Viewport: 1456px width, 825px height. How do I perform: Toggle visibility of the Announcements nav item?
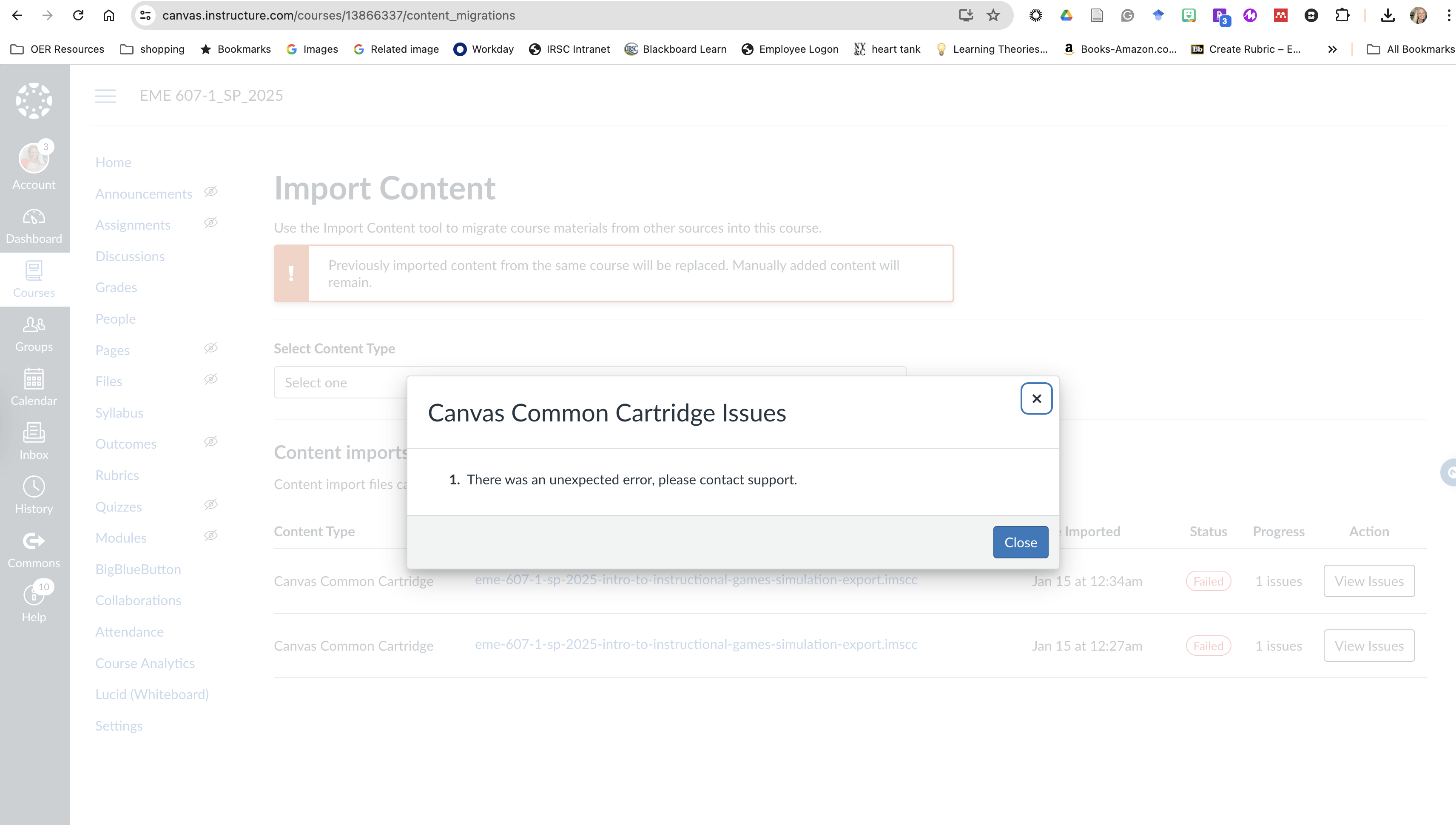[x=211, y=191]
